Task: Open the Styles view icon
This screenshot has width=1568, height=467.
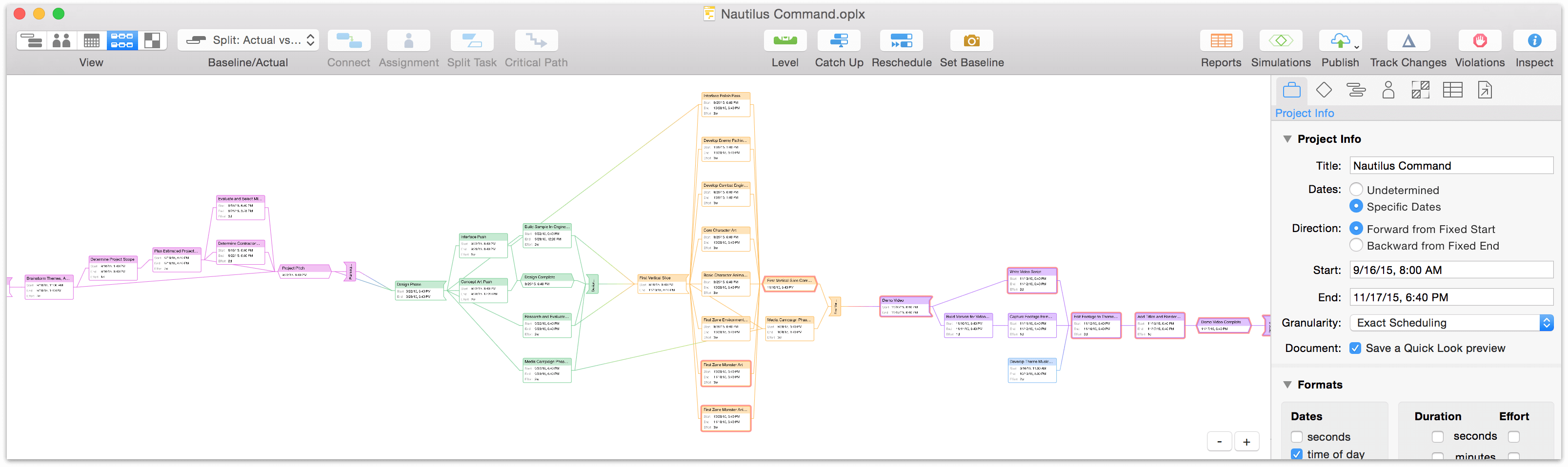Action: [x=152, y=41]
